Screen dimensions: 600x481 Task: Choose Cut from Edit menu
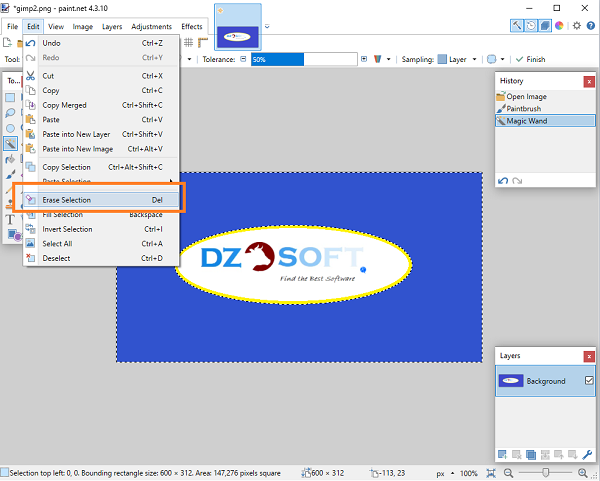(x=101, y=76)
